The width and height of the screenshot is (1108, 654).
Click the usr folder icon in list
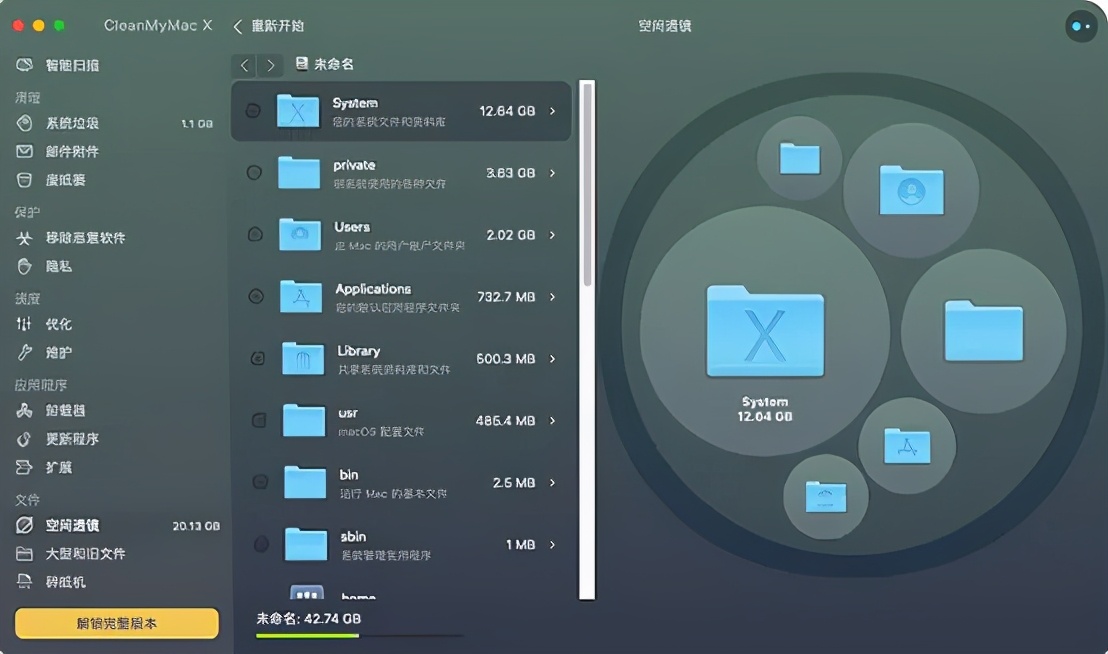(x=304, y=420)
